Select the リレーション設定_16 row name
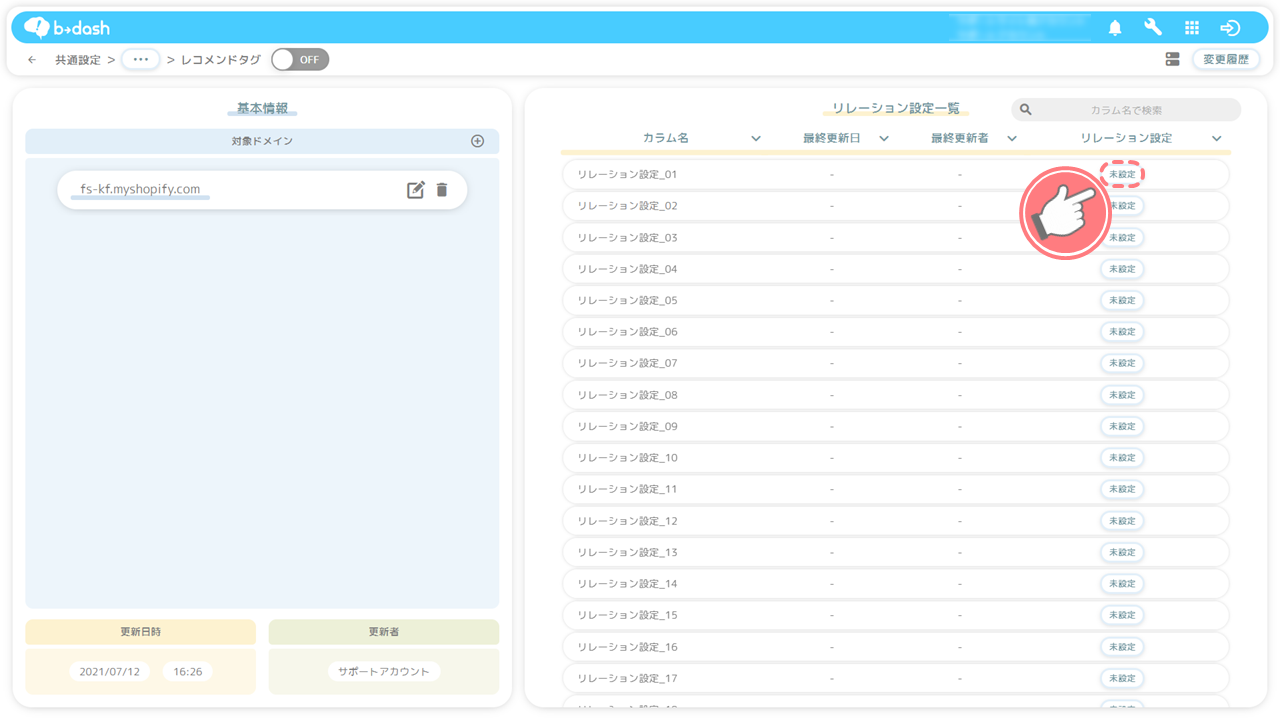The image size is (1280, 720). [627, 647]
